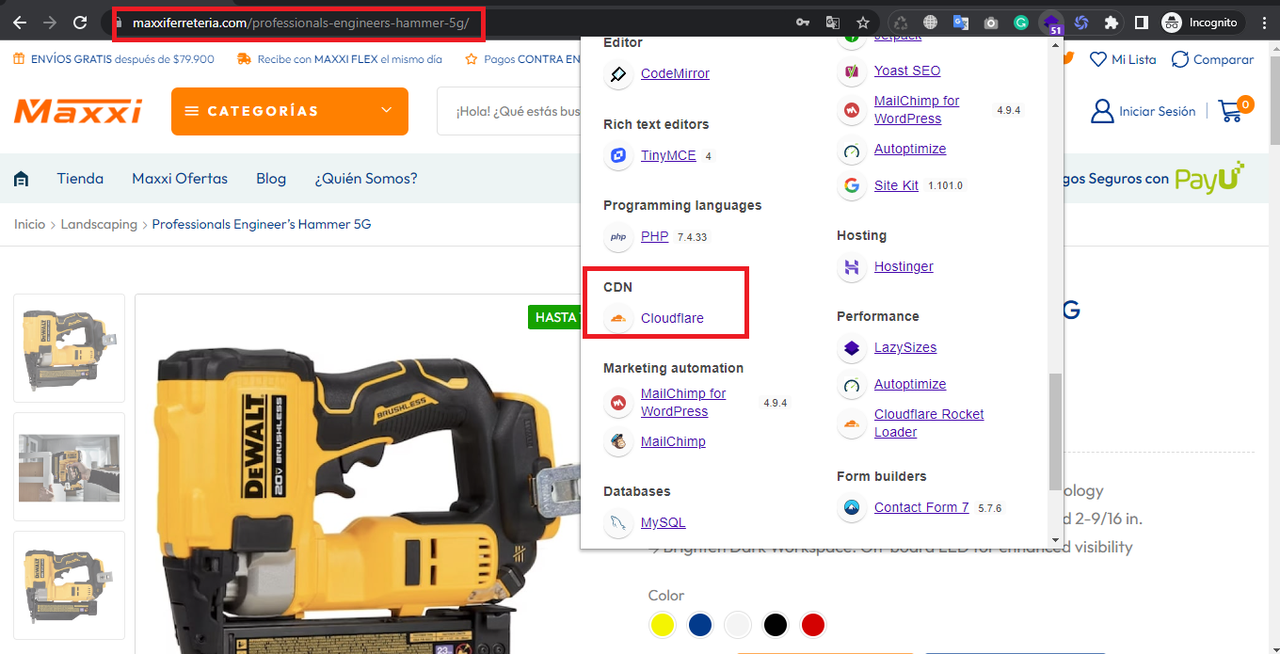Viewport: 1280px width, 654px height.
Task: Open the Contact Form 7 link
Action: [x=921, y=508]
